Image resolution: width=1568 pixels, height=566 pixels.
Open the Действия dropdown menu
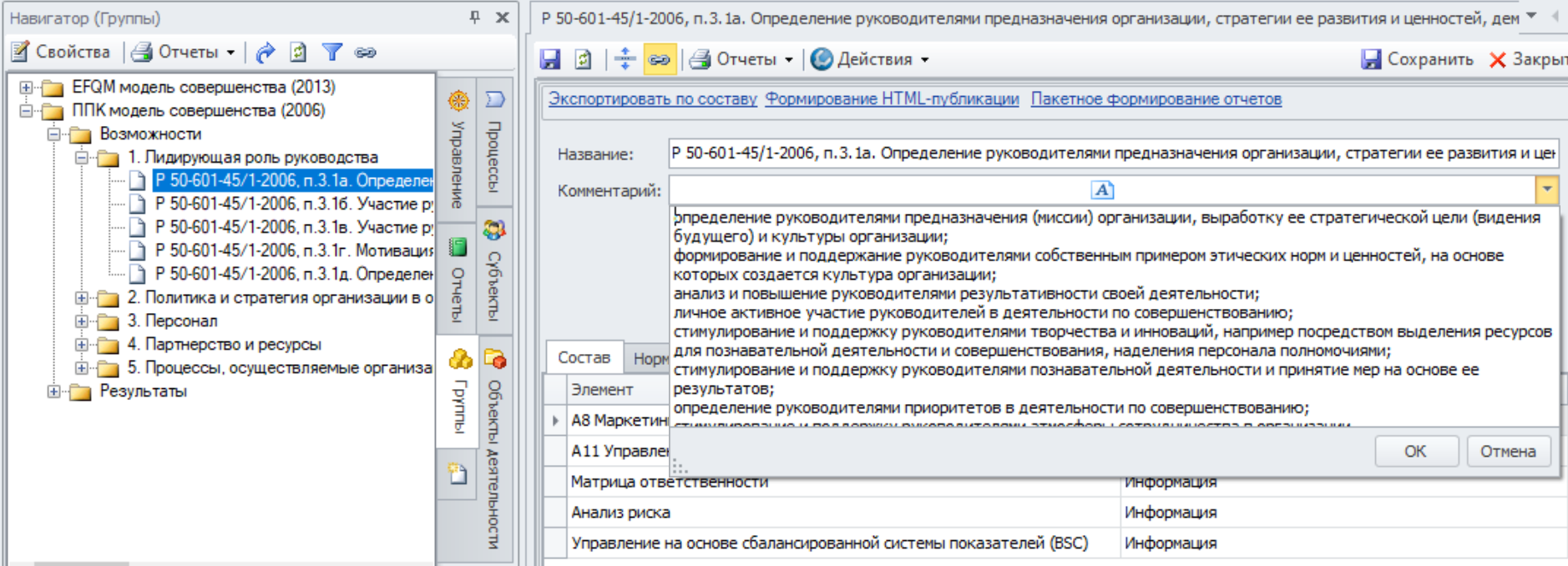coord(870,59)
